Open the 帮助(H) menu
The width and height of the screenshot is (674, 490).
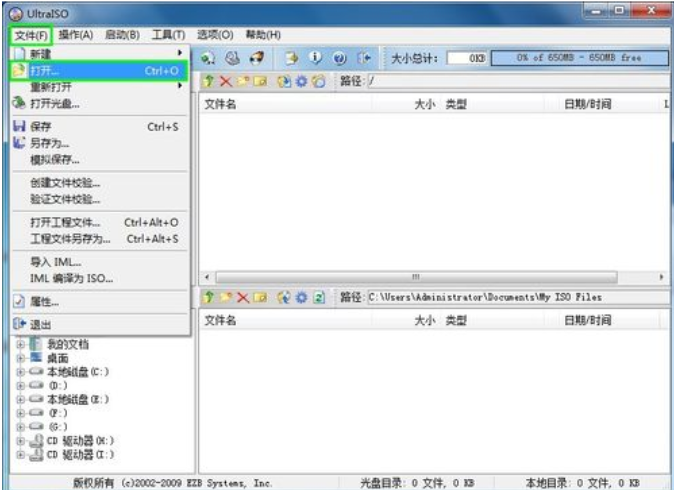pos(263,35)
